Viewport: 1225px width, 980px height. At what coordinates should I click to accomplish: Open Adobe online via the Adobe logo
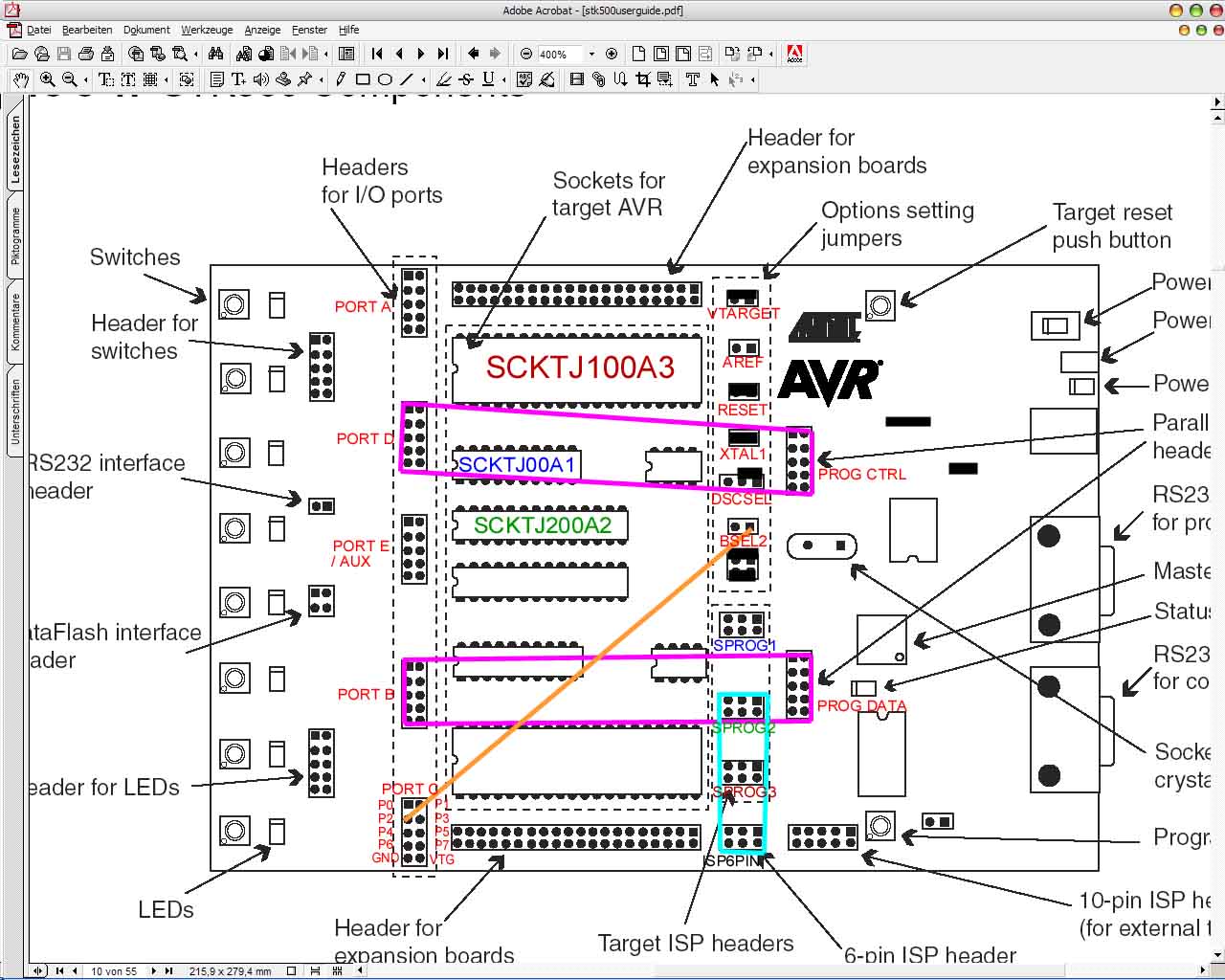pyautogui.click(x=794, y=54)
